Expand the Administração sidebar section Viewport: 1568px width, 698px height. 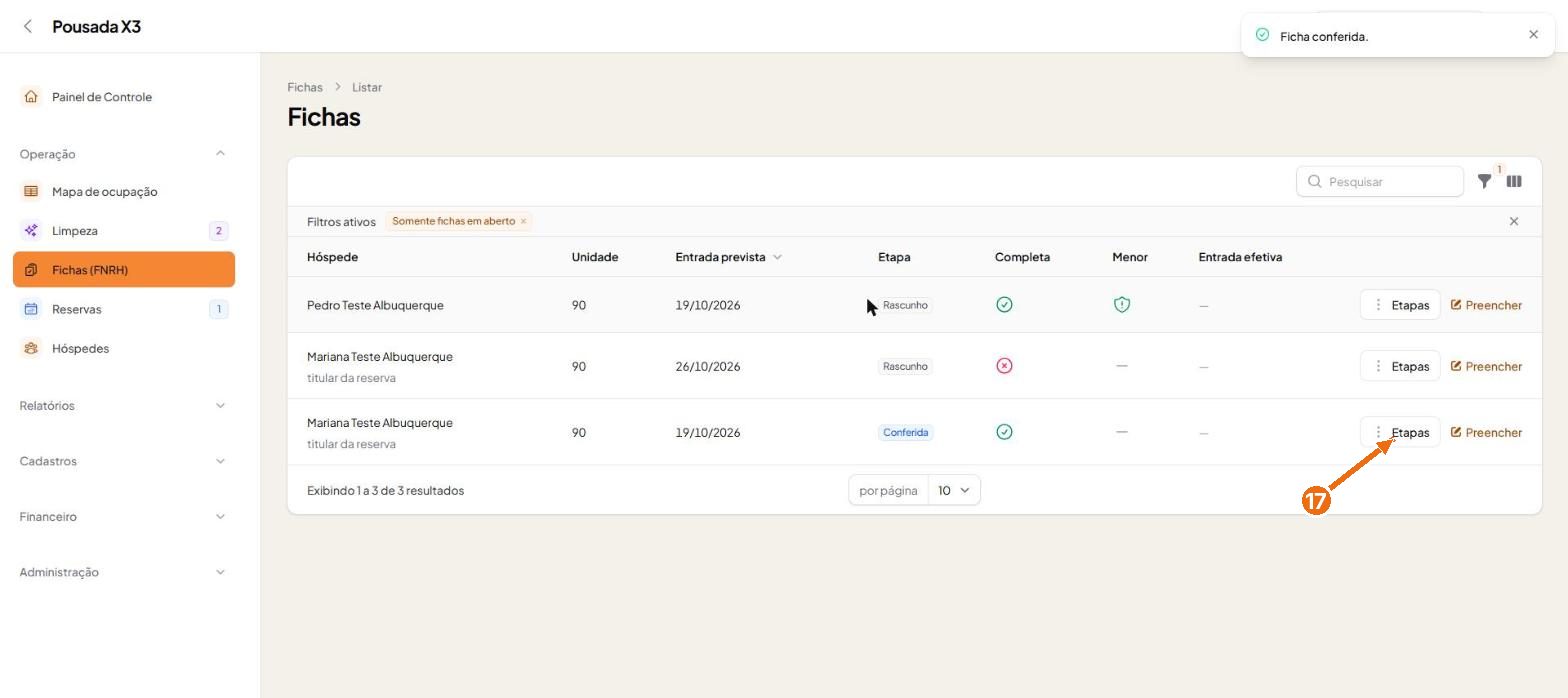(220, 572)
